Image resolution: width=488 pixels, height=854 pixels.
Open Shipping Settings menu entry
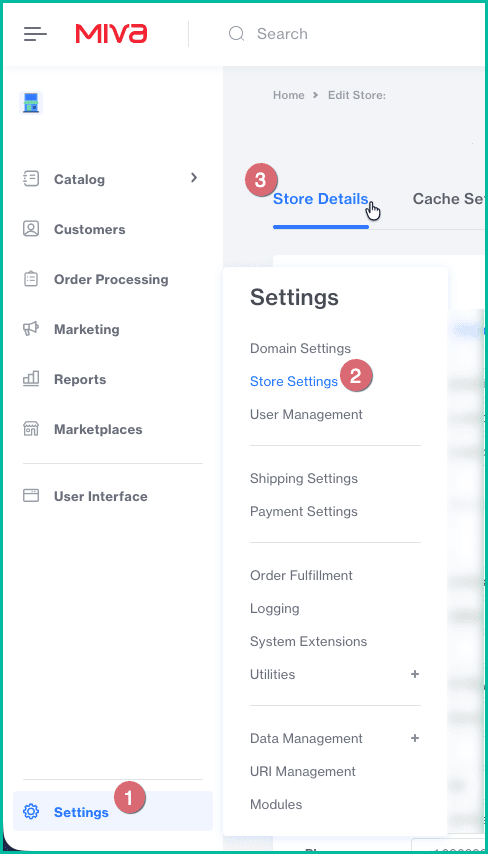pos(304,478)
